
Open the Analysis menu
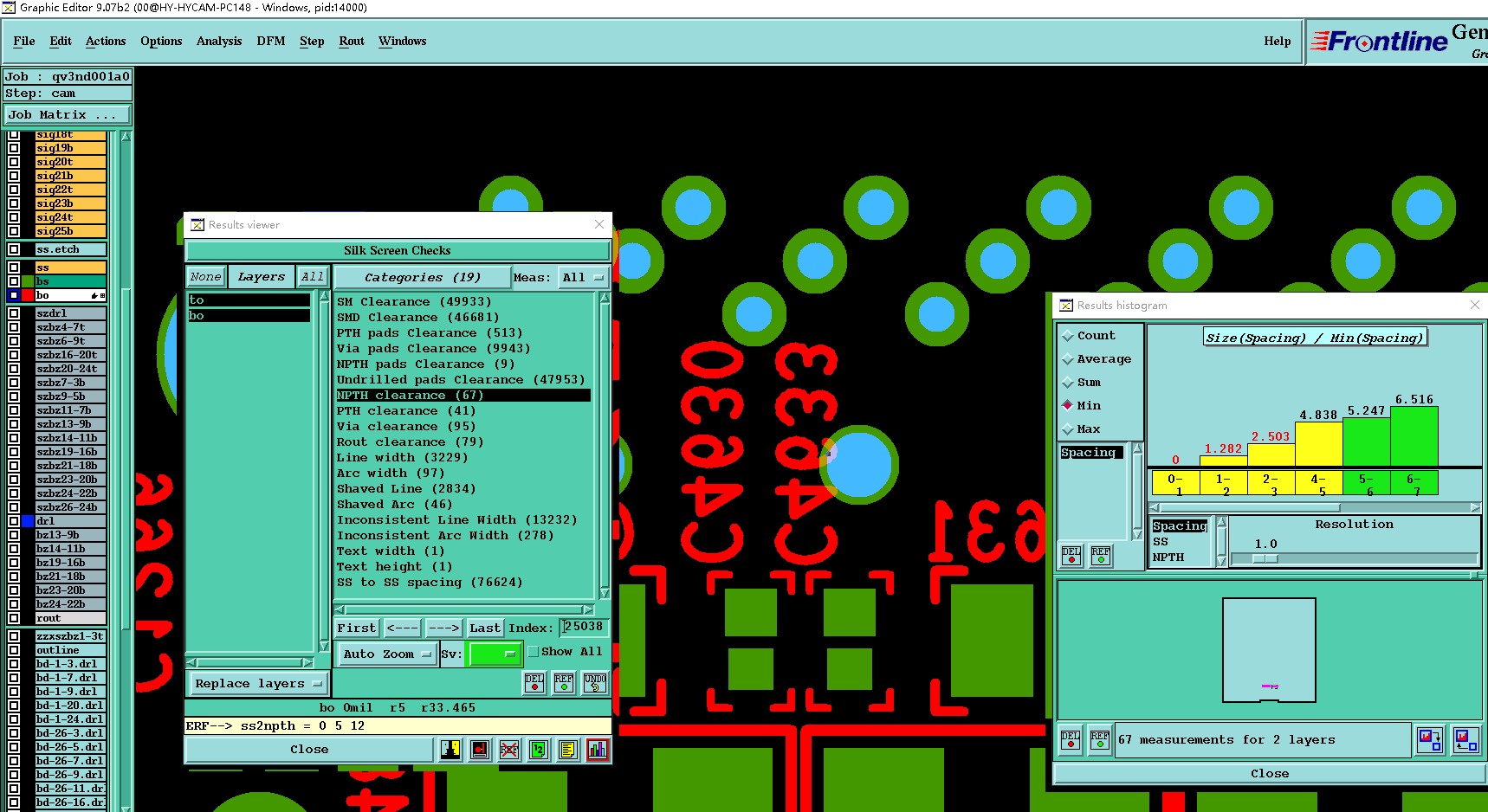(219, 41)
